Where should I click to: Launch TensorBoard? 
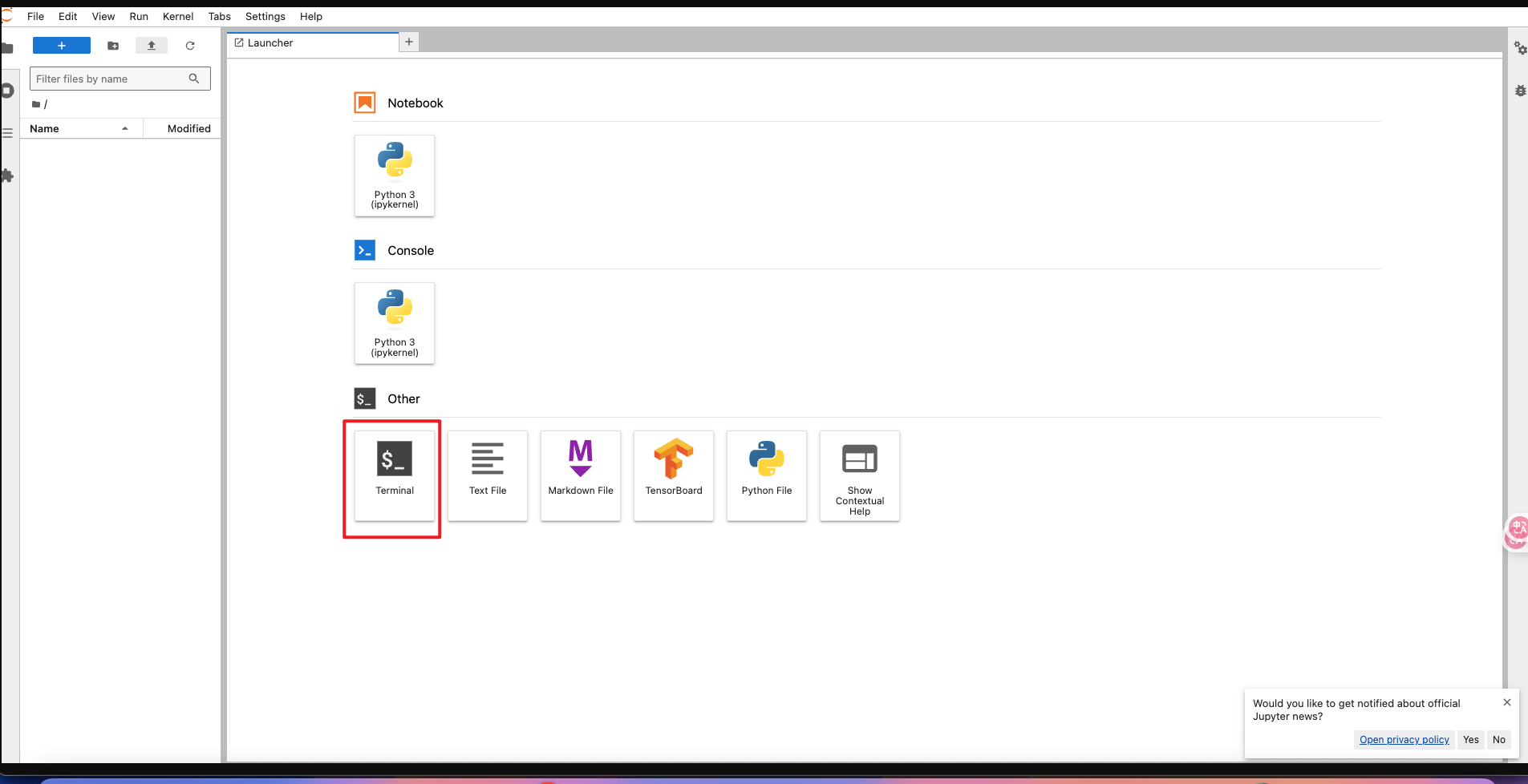(674, 475)
